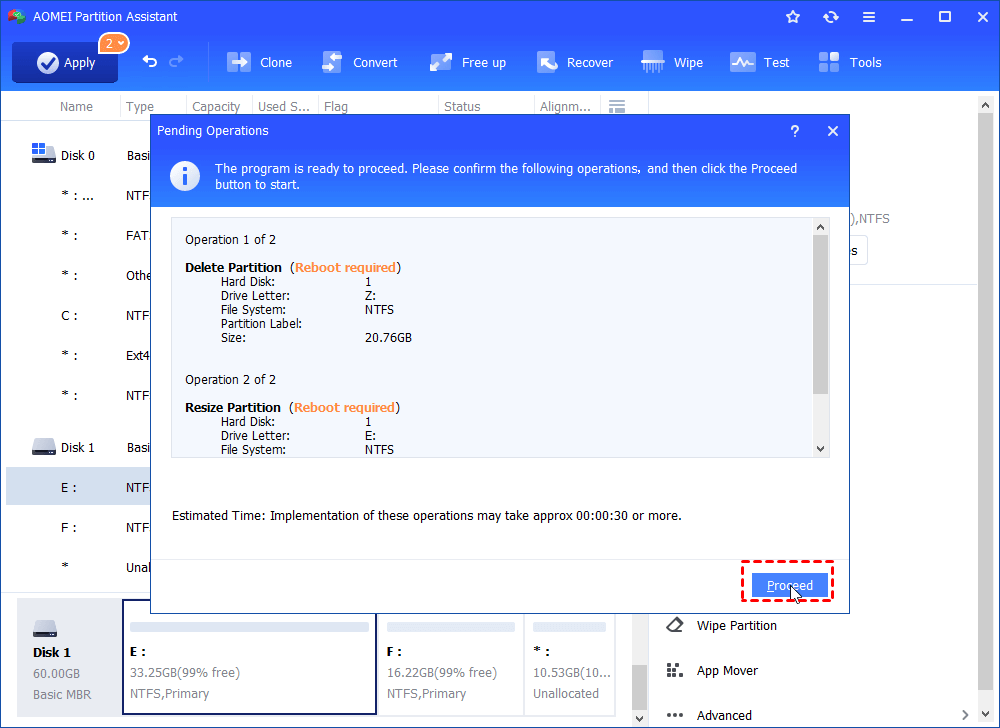Image resolution: width=1000 pixels, height=728 pixels.
Task: Click the disk map scroll down arrow
Action: click(x=639, y=718)
